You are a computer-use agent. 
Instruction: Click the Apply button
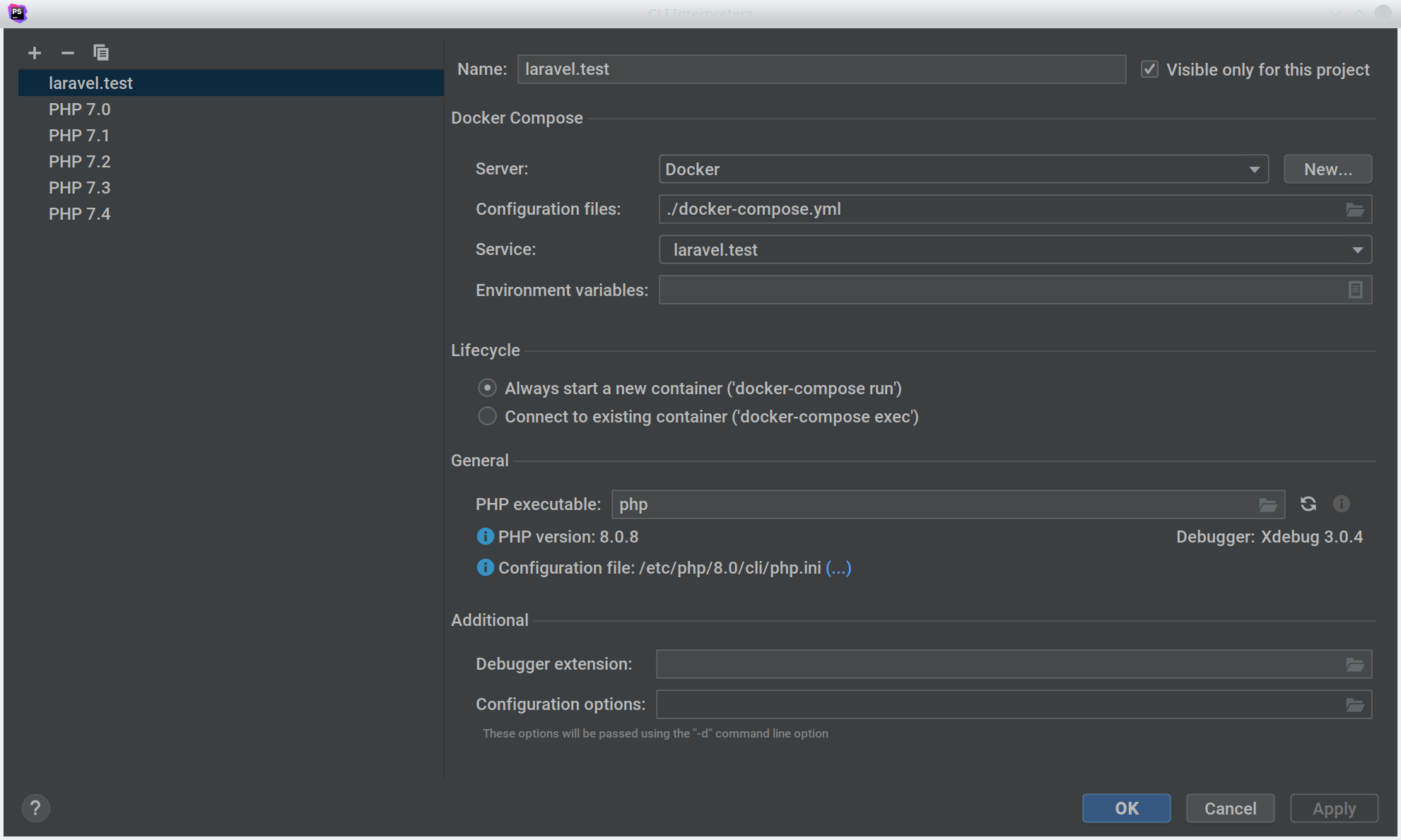tap(1334, 808)
